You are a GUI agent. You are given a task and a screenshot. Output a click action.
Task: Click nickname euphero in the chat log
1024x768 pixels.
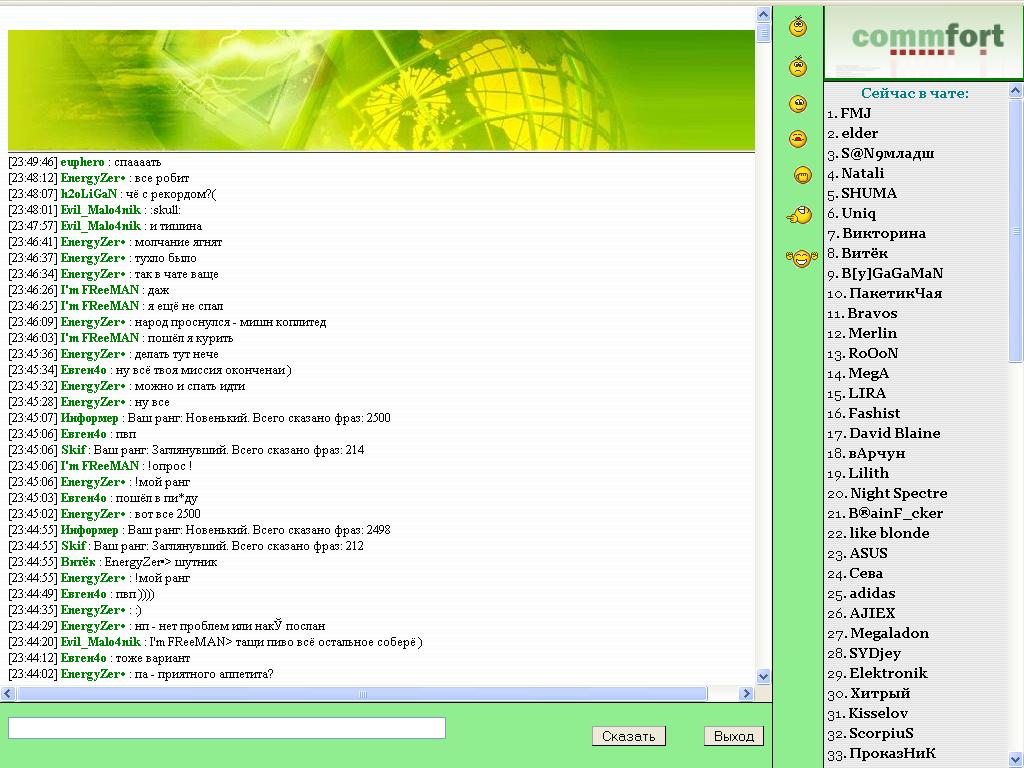[82, 162]
